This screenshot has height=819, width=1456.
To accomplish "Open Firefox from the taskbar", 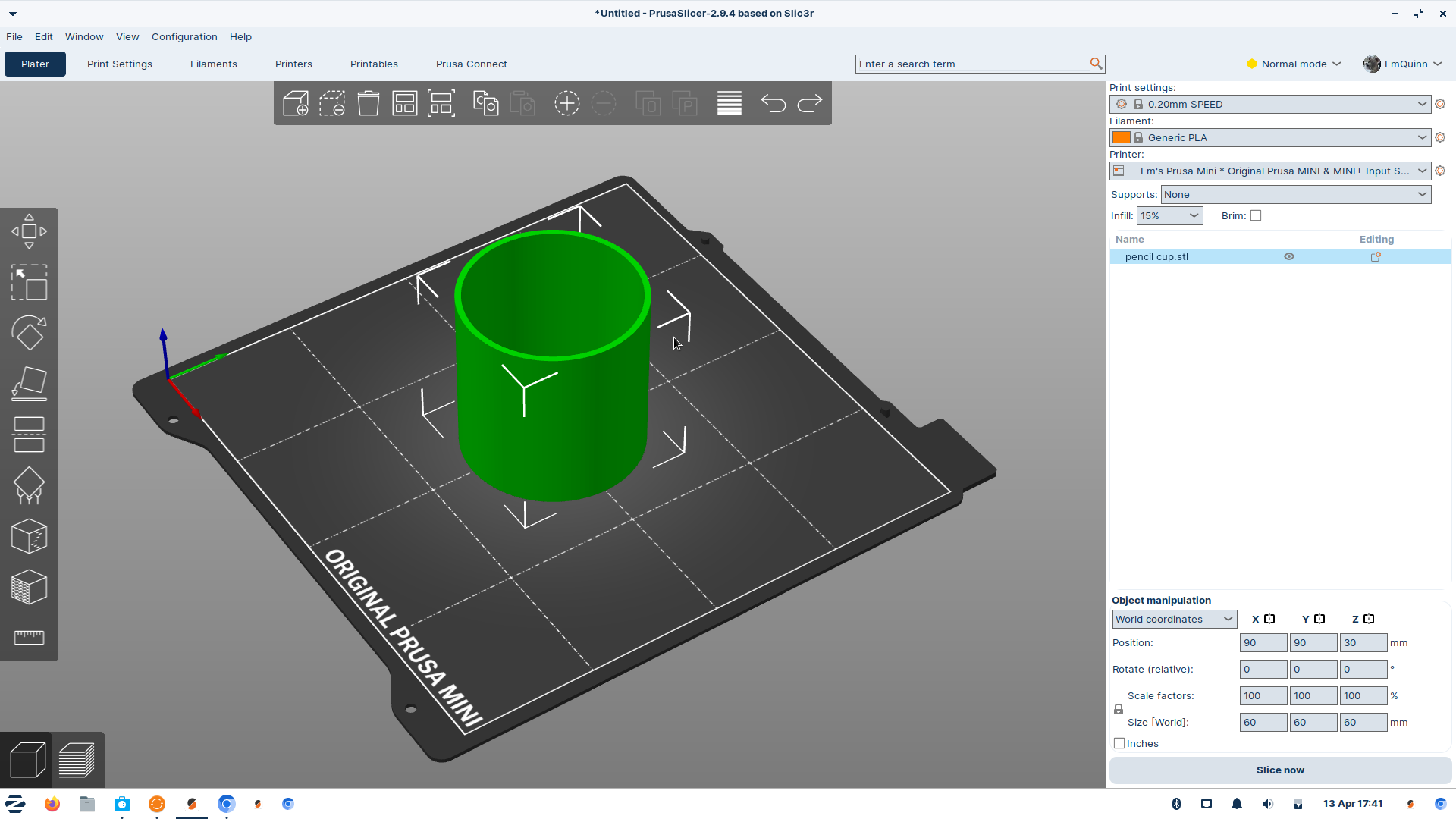I will [x=52, y=804].
